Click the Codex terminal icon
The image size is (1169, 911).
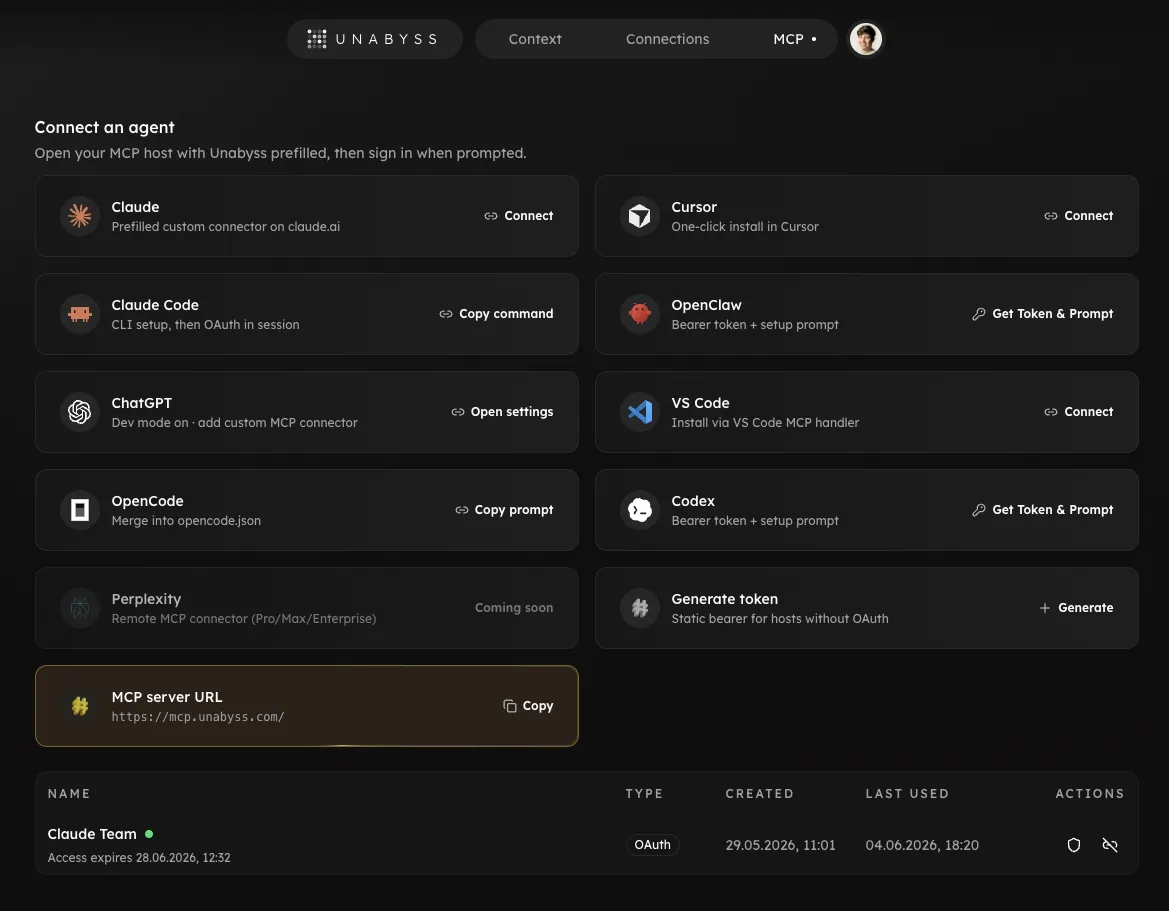coord(640,510)
